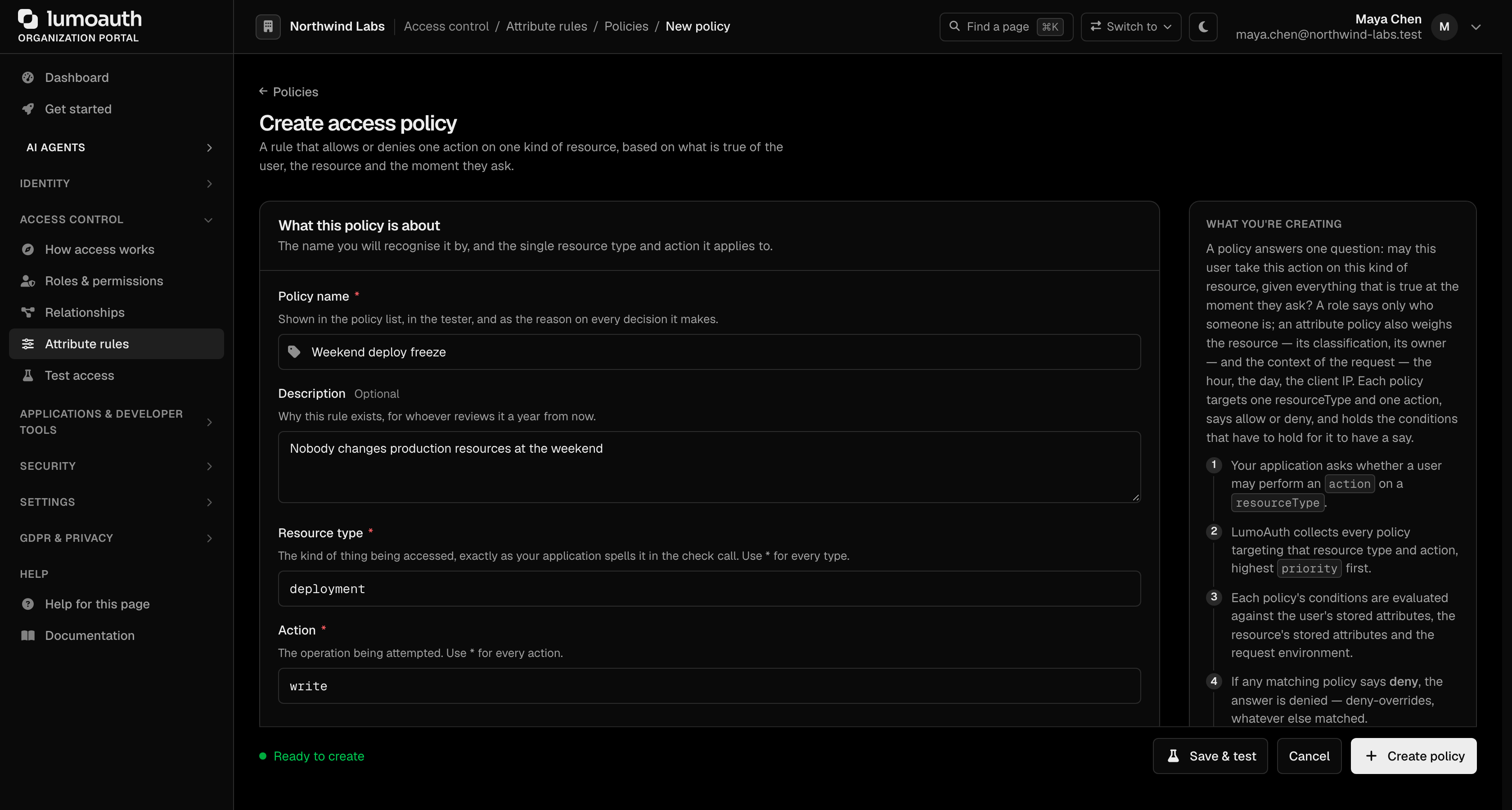Image resolution: width=1512 pixels, height=810 pixels.
Task: Click the Attribute rules sliders icon
Action: 27,344
